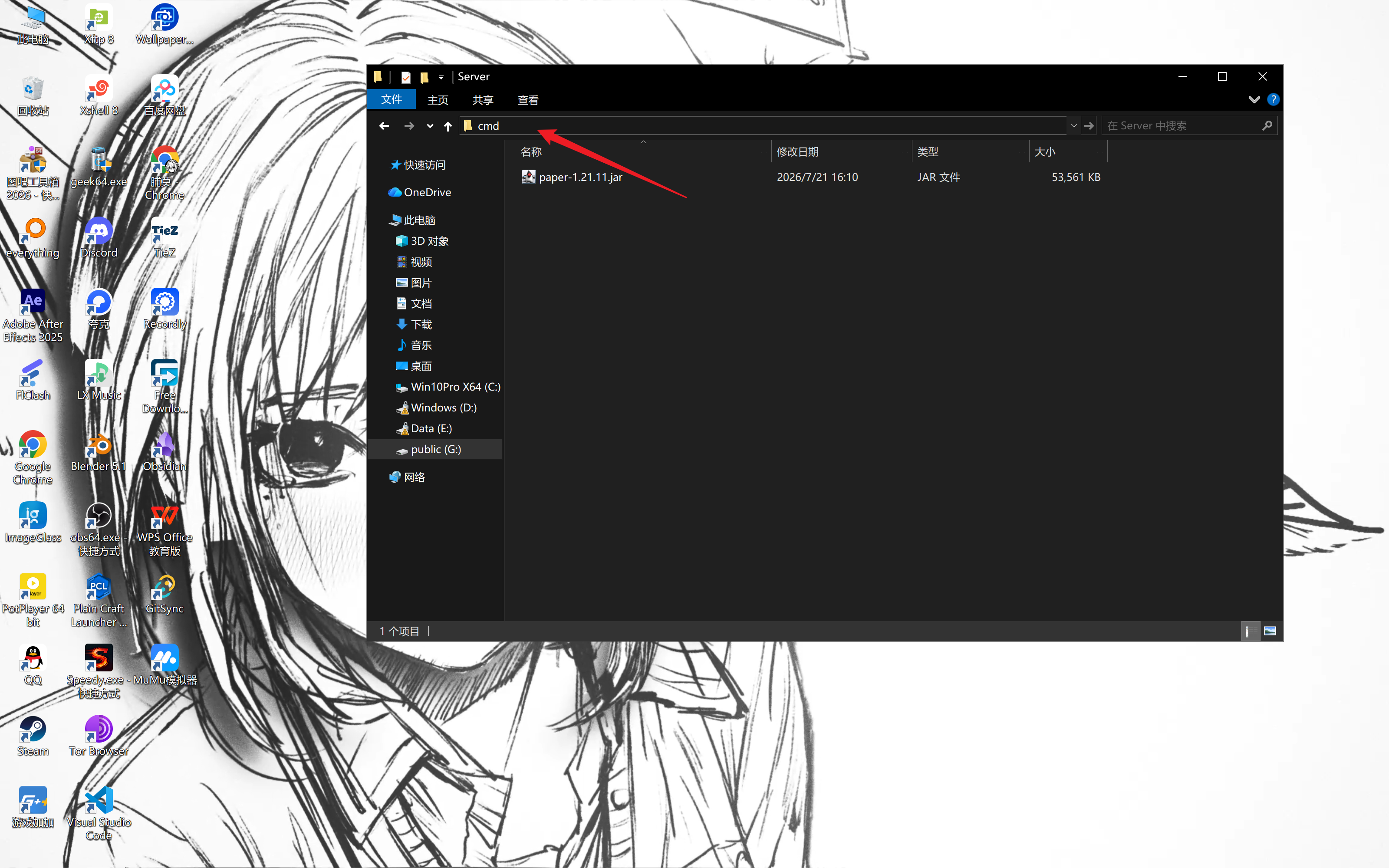Select the Discord desktop shortcut
Image resolution: width=1389 pixels, height=868 pixels.
99,239
